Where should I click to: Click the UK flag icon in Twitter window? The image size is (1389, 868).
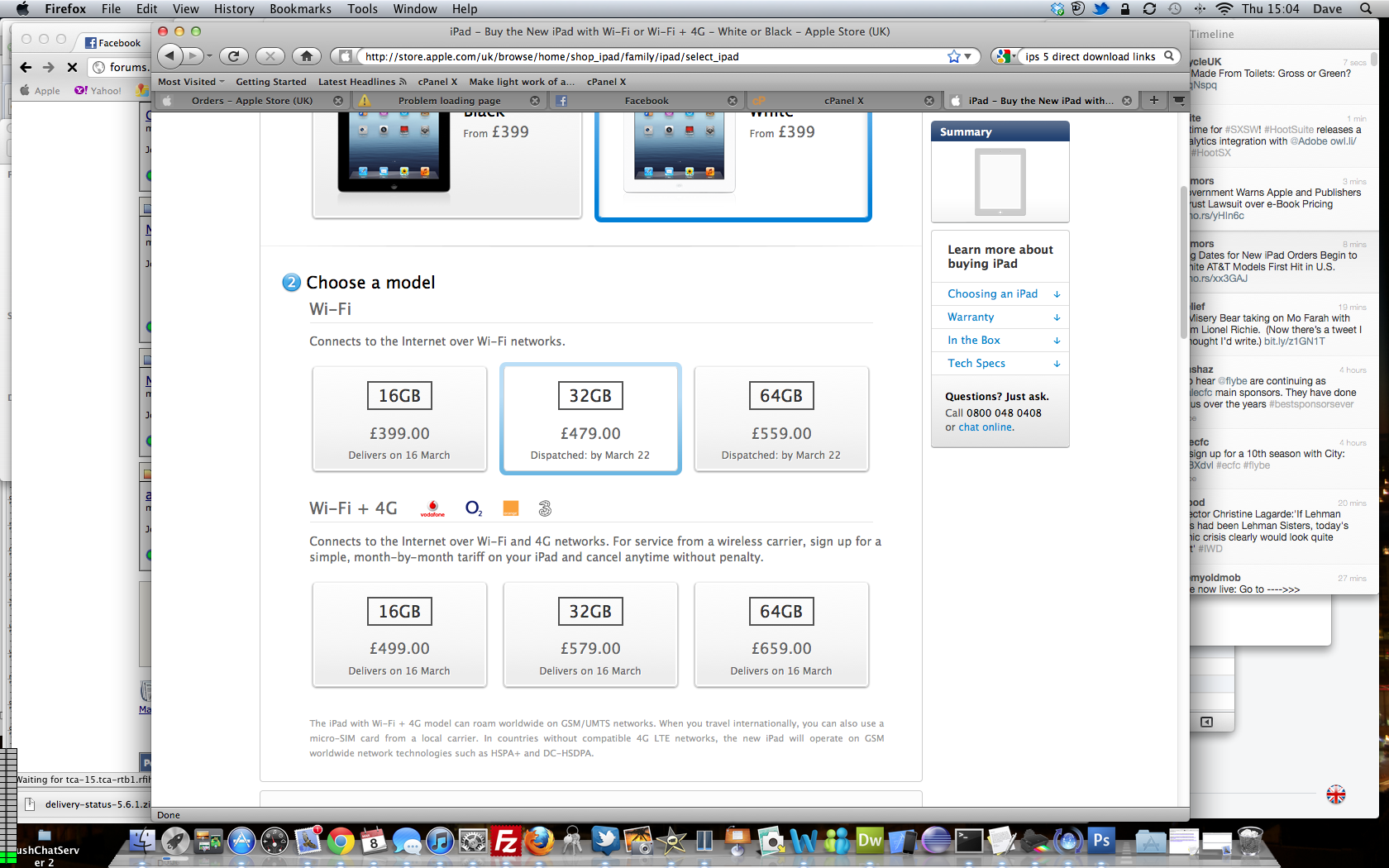pos(1336,794)
